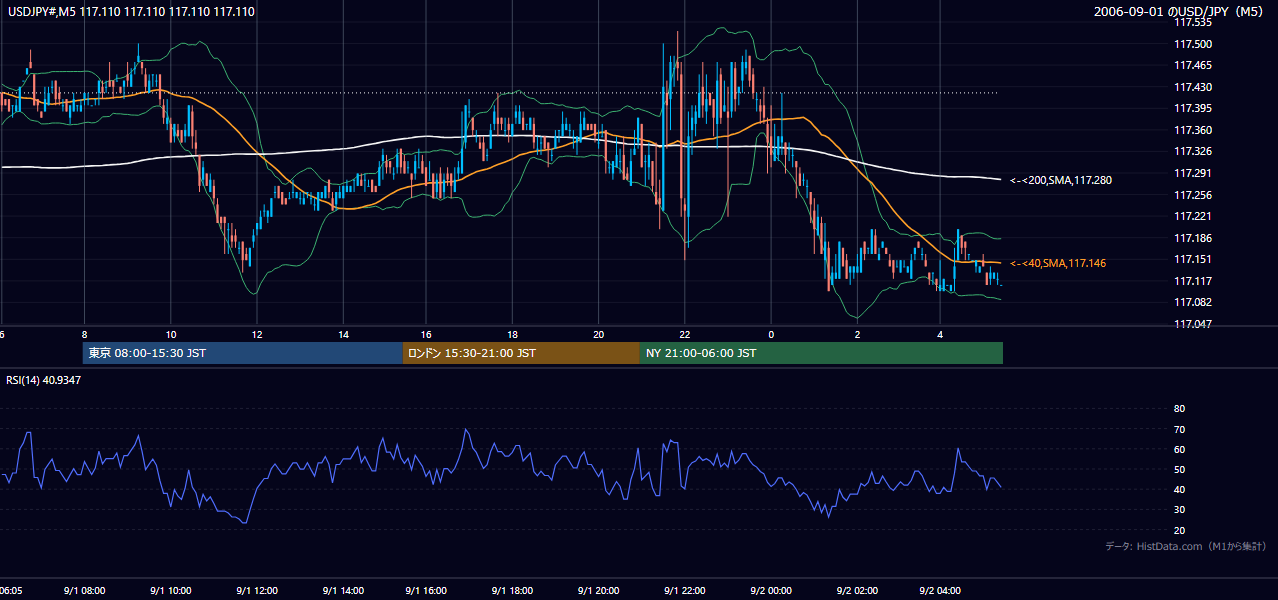Viewport: 1278px width, 600px height.
Task: Click the RSI 20 level label
Action: pyautogui.click(x=1179, y=531)
